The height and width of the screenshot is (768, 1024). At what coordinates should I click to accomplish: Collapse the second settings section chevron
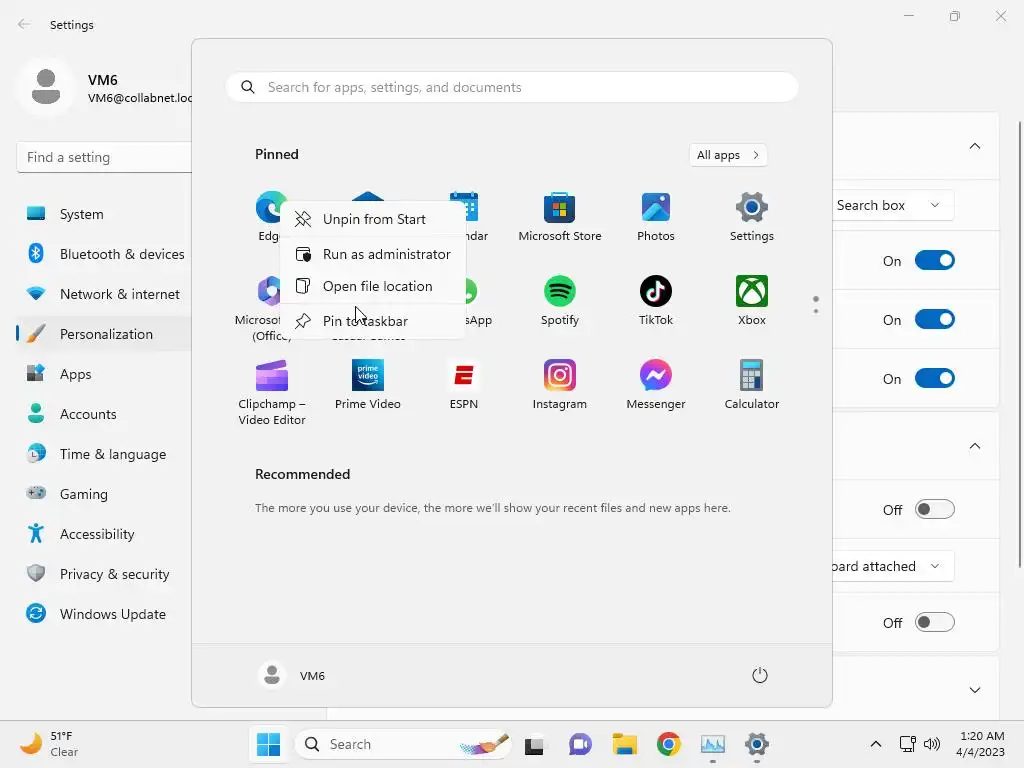point(974,446)
